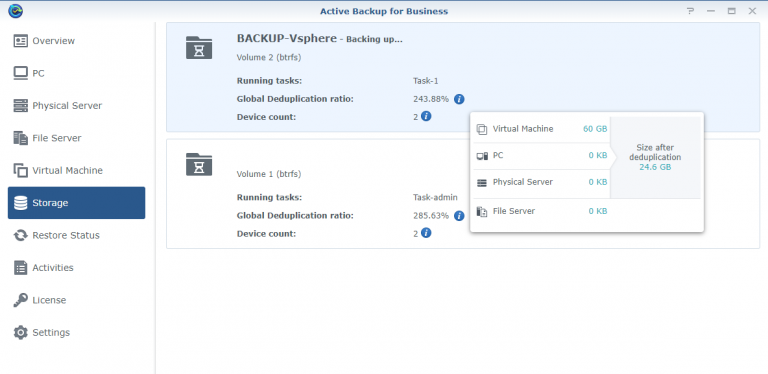Open the Overview sidebar section
The width and height of the screenshot is (768, 374).
[x=76, y=41]
